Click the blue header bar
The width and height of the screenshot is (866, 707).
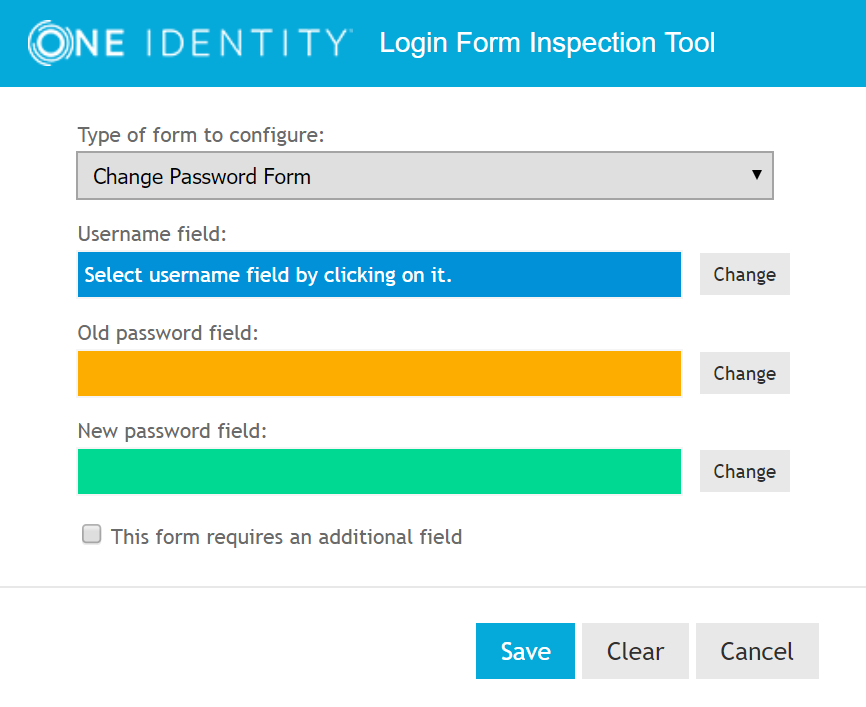tap(790, 43)
